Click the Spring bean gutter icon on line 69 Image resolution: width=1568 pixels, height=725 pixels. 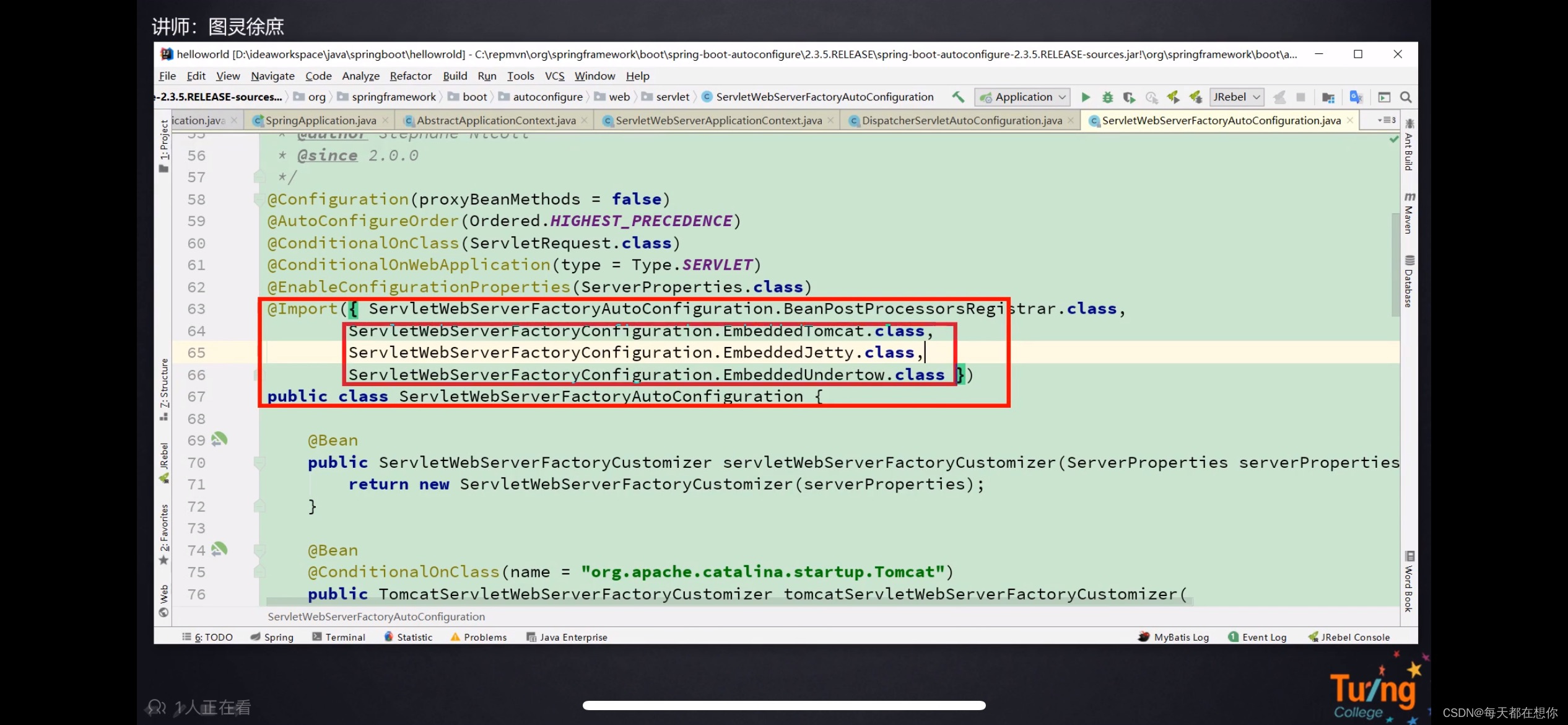pyautogui.click(x=219, y=439)
